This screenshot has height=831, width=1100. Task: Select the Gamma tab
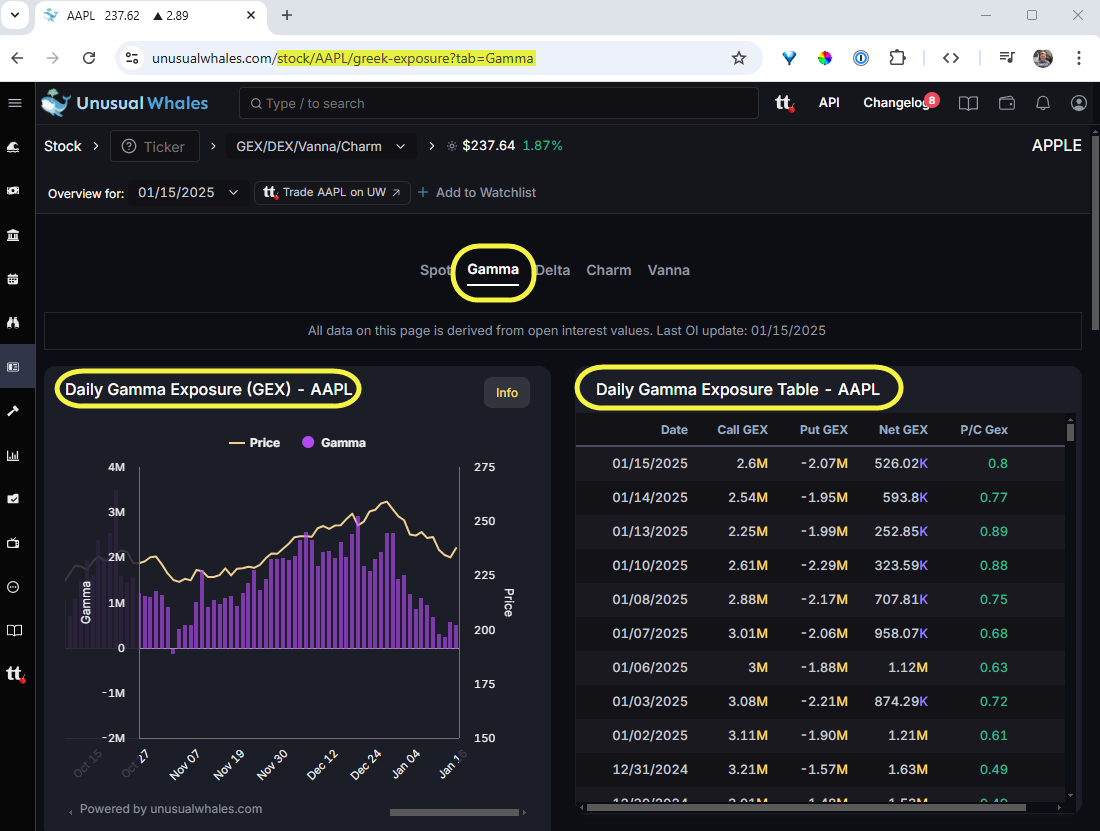pyautogui.click(x=493, y=269)
